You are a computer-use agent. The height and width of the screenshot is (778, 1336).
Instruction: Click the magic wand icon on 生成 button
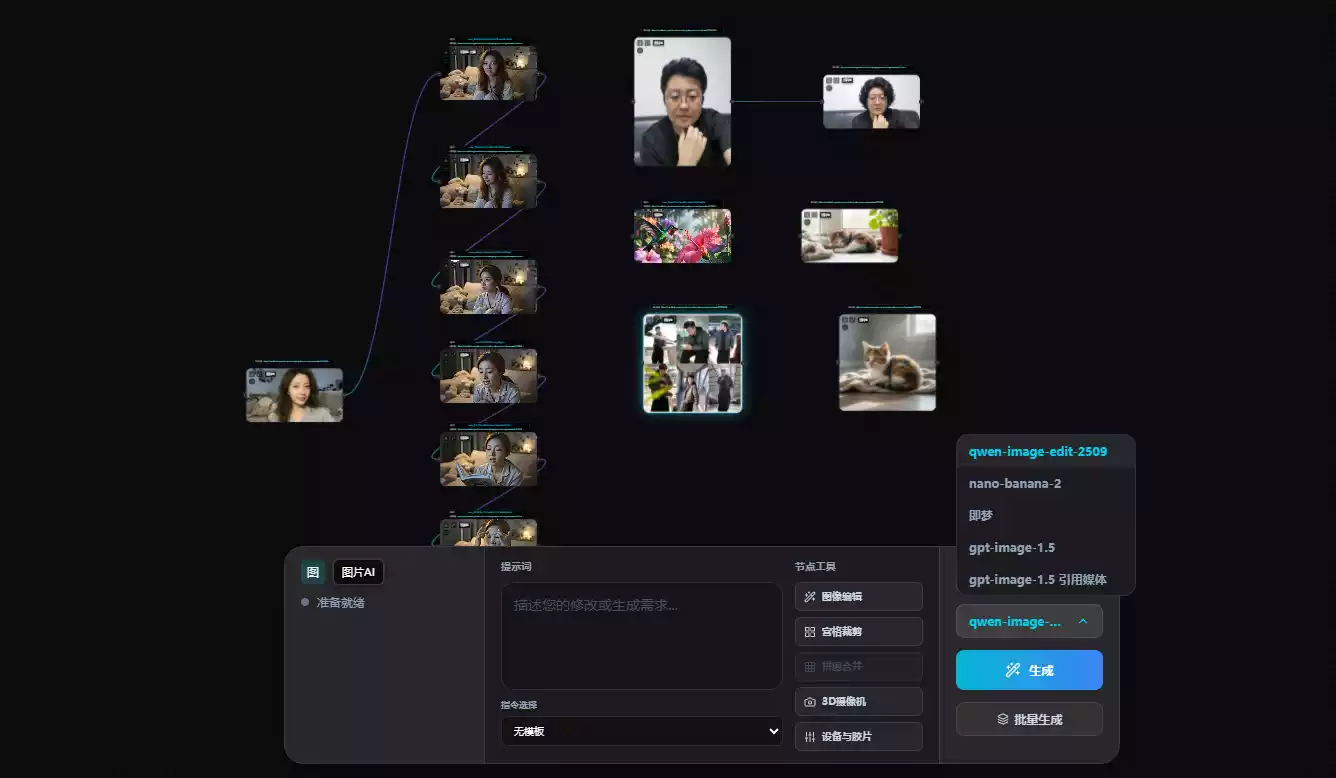[x=1012, y=670]
